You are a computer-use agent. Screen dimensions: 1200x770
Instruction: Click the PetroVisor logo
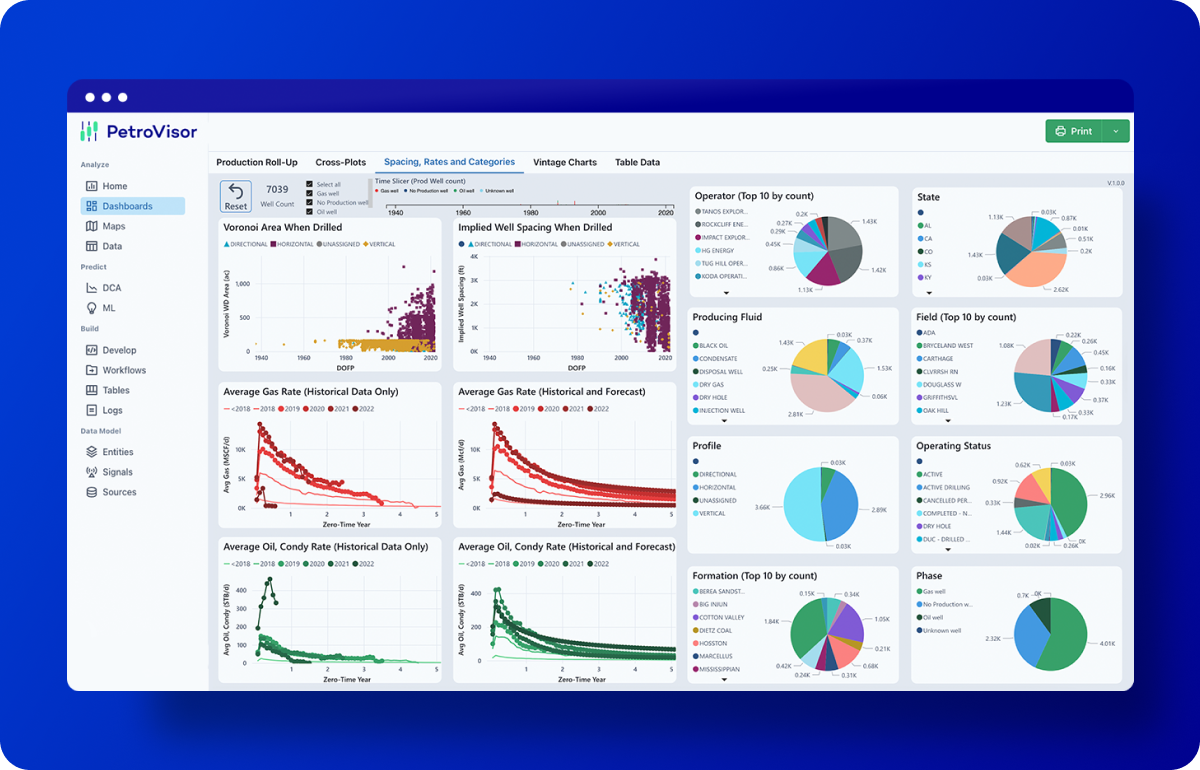[x=139, y=131]
